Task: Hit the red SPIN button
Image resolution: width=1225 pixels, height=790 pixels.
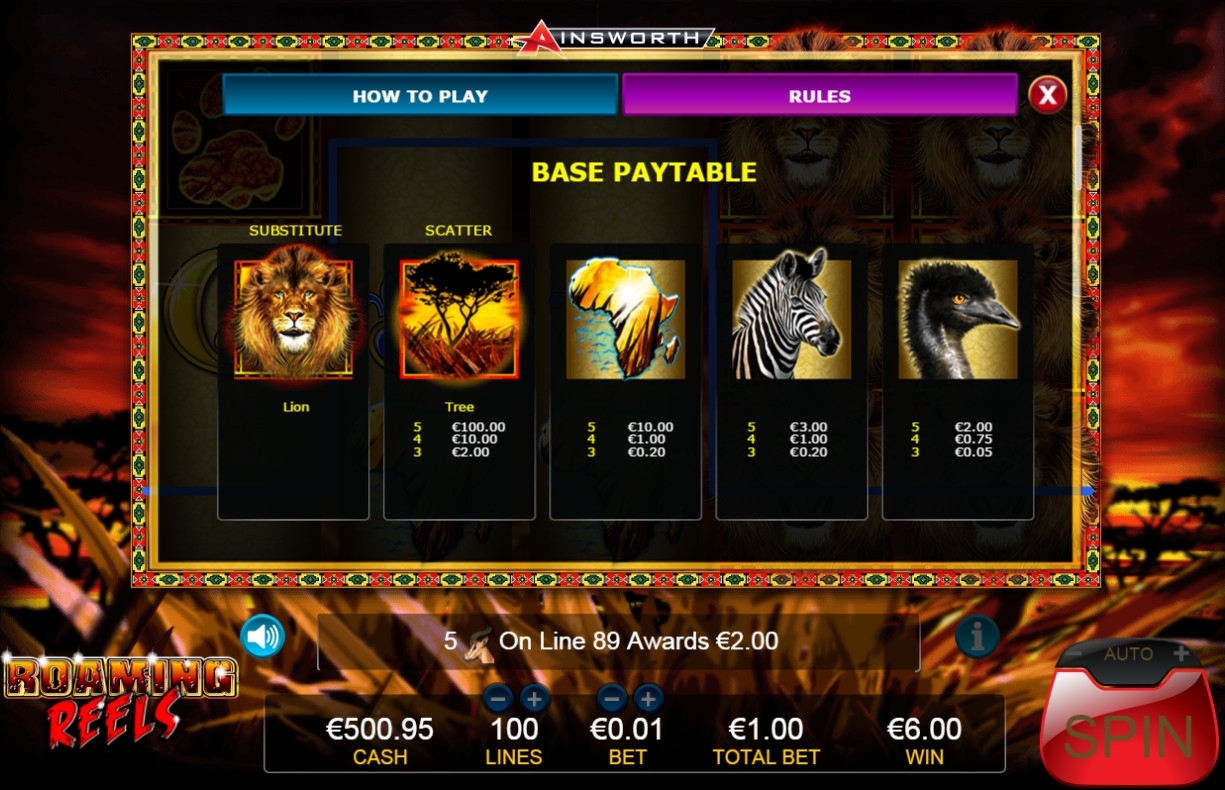Action: tap(1127, 732)
